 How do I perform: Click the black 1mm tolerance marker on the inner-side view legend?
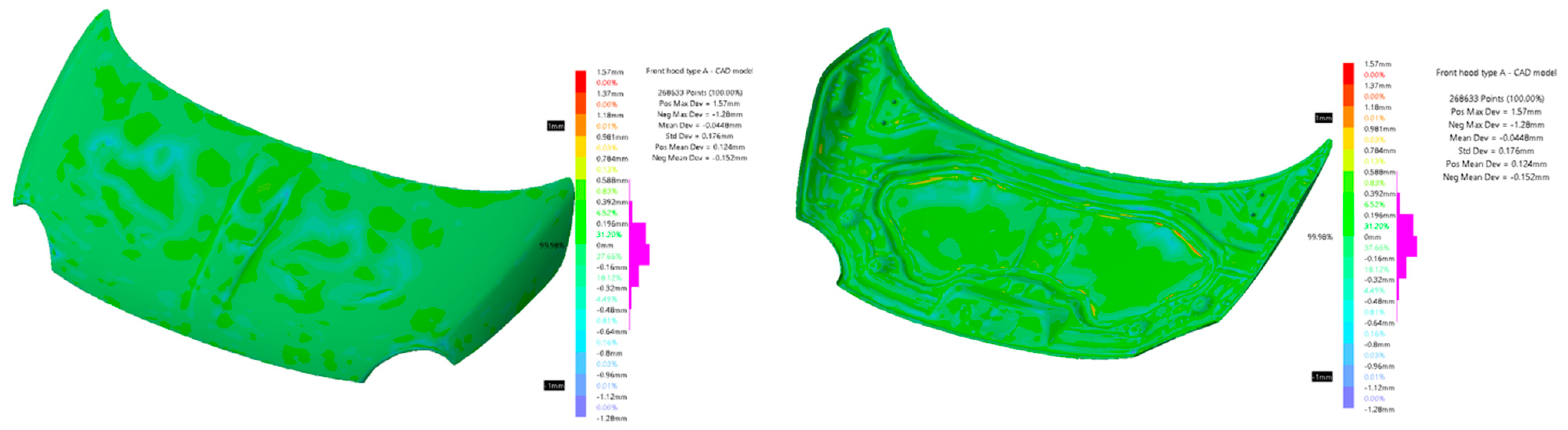pyautogui.click(x=1323, y=117)
